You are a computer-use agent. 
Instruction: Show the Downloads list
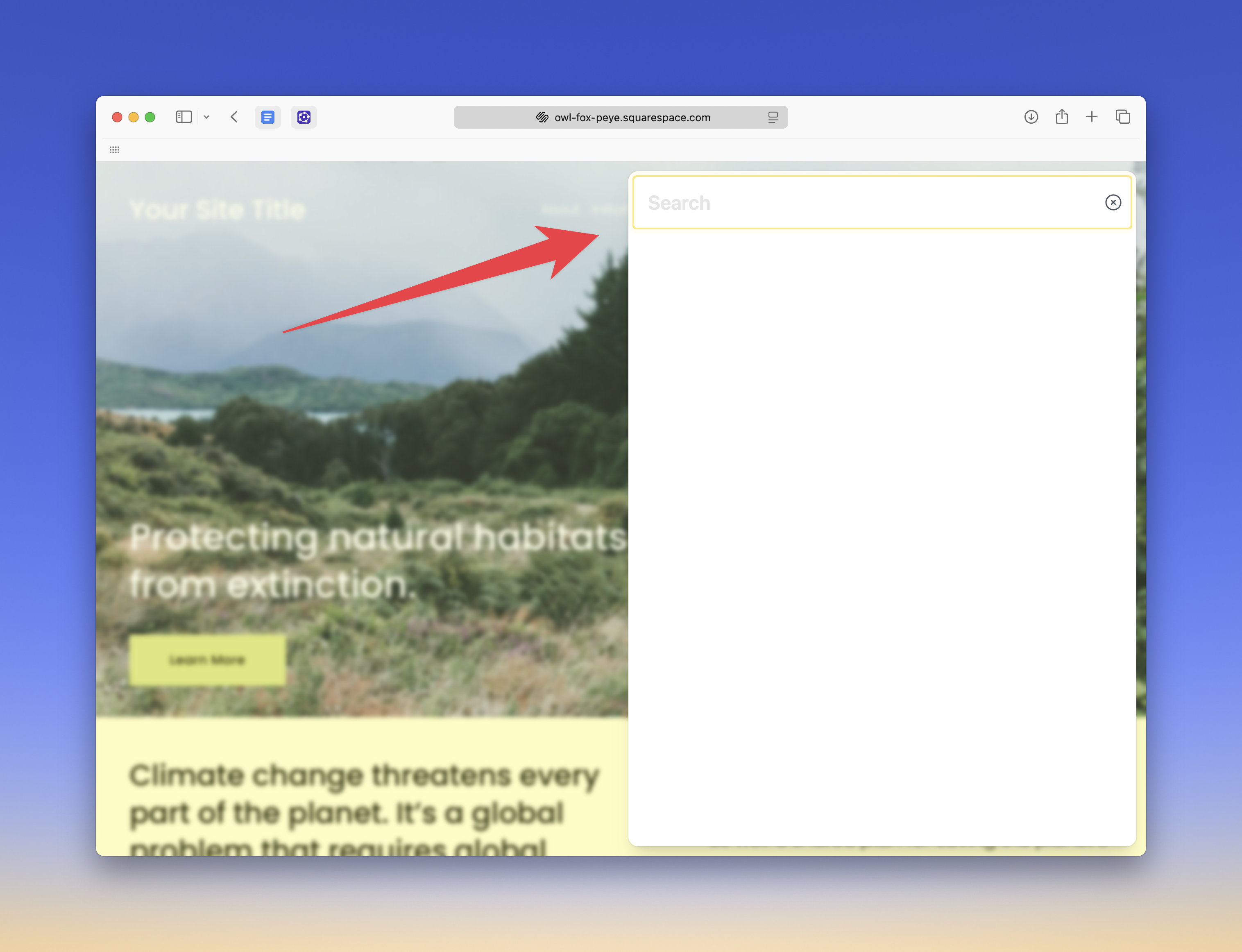coord(1031,117)
